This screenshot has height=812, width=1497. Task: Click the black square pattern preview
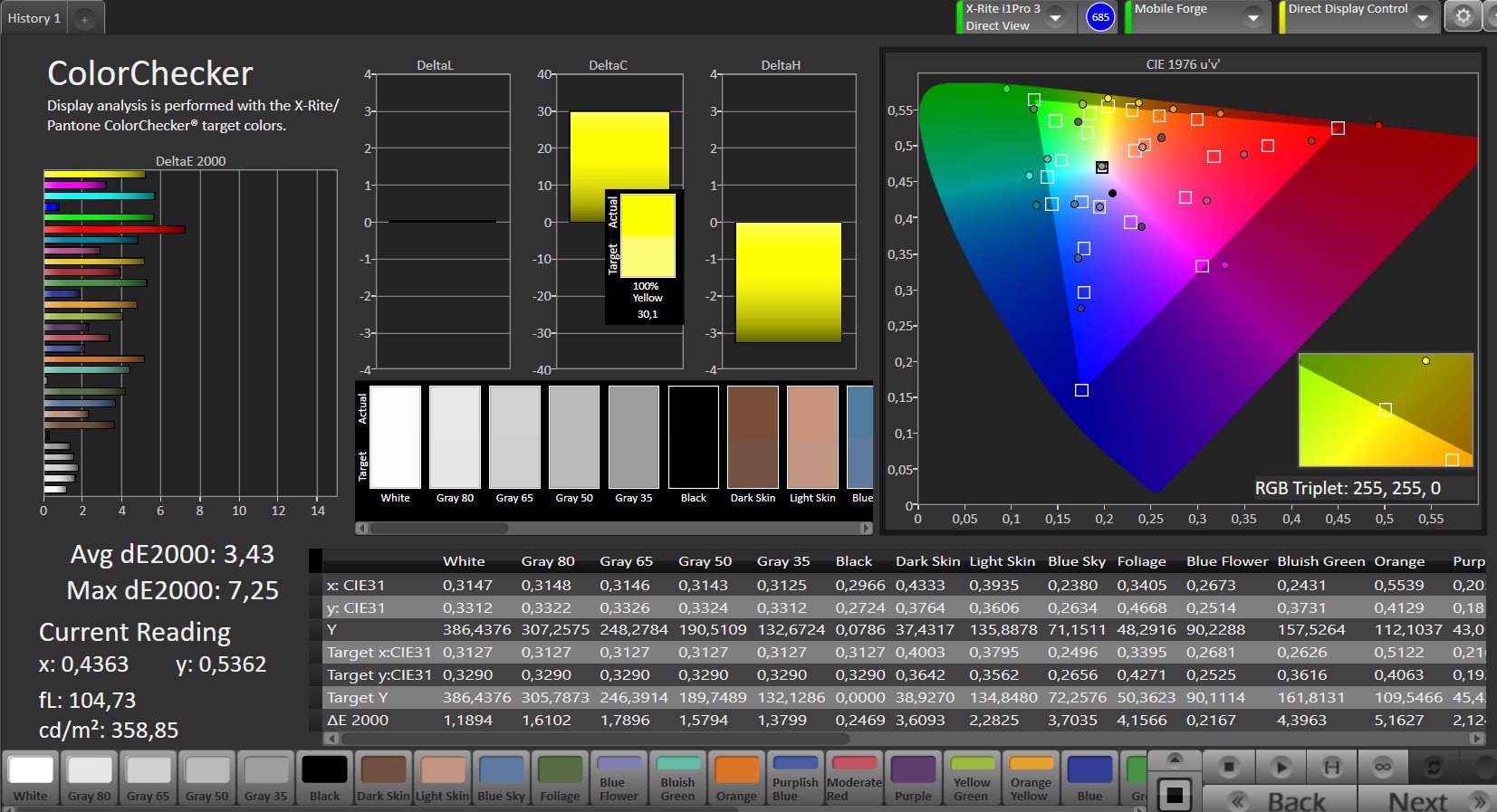point(1175,795)
